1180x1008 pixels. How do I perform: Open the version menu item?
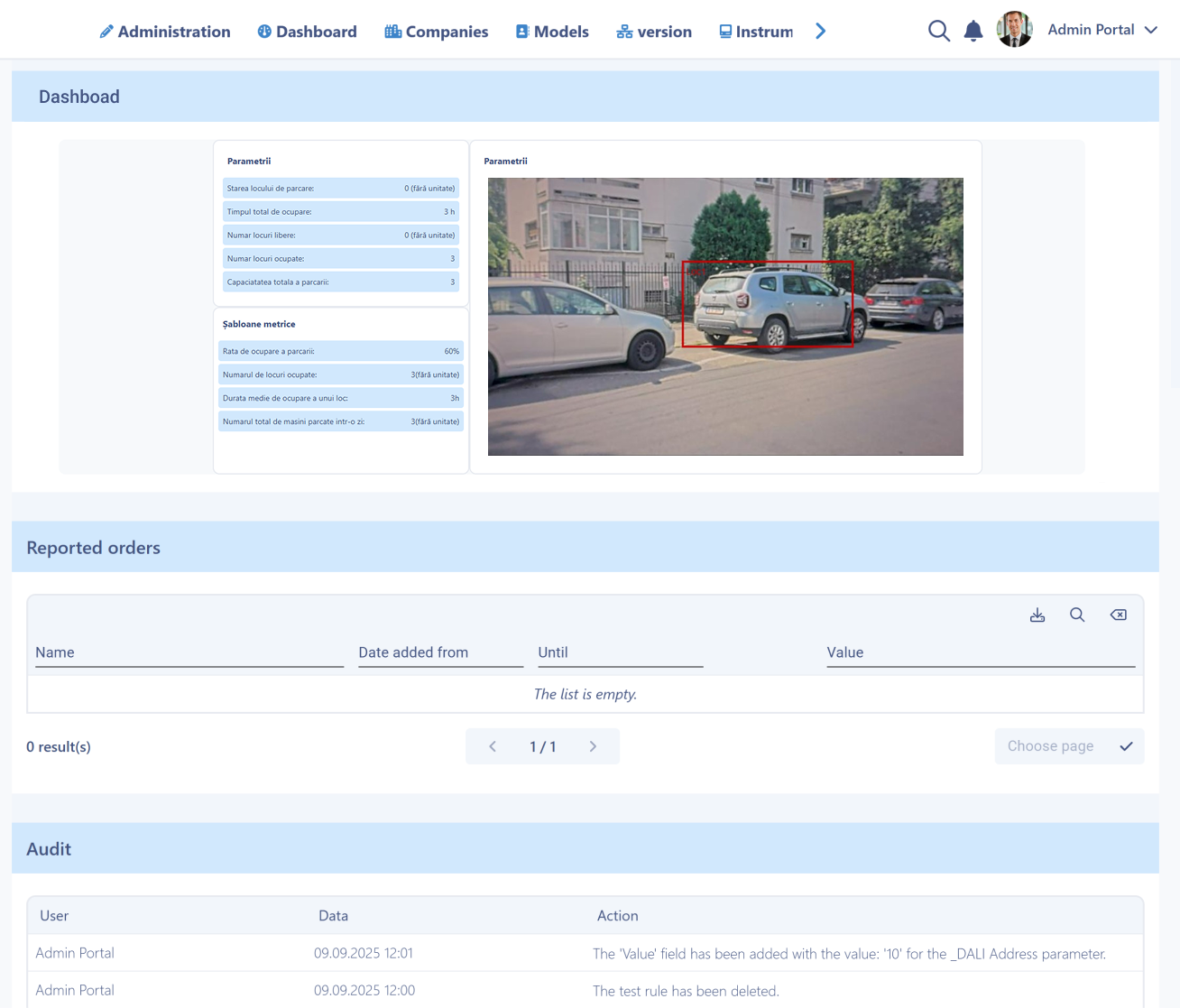pos(654,32)
